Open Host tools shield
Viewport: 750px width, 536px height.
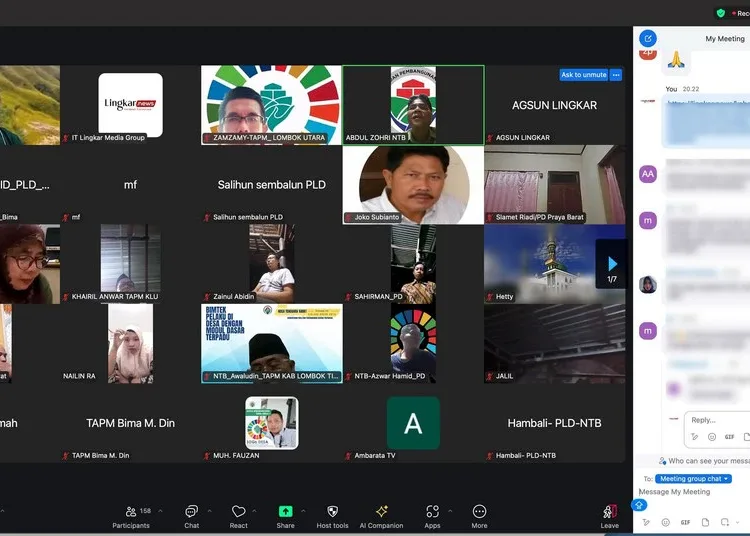point(332,517)
